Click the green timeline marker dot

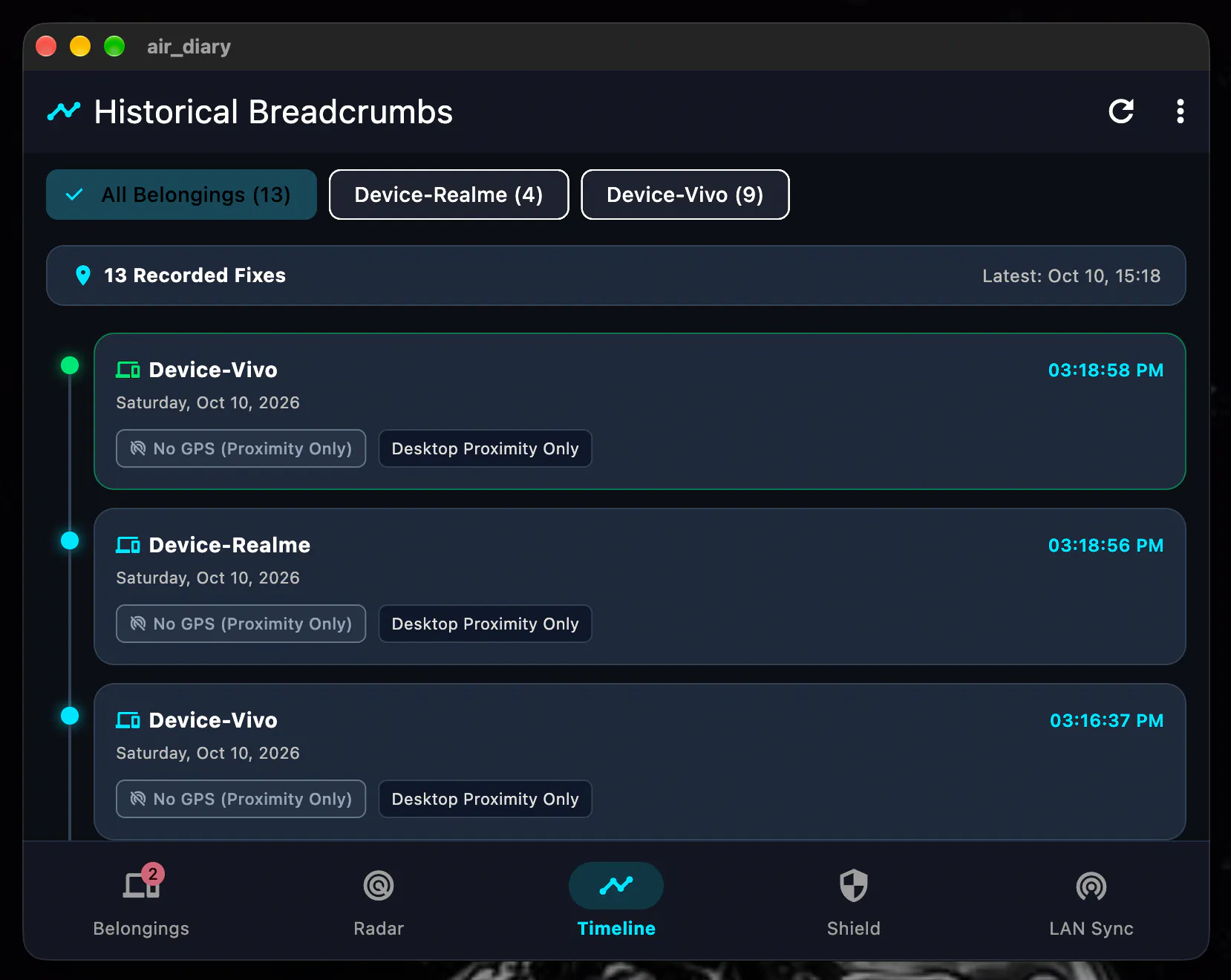(x=70, y=365)
